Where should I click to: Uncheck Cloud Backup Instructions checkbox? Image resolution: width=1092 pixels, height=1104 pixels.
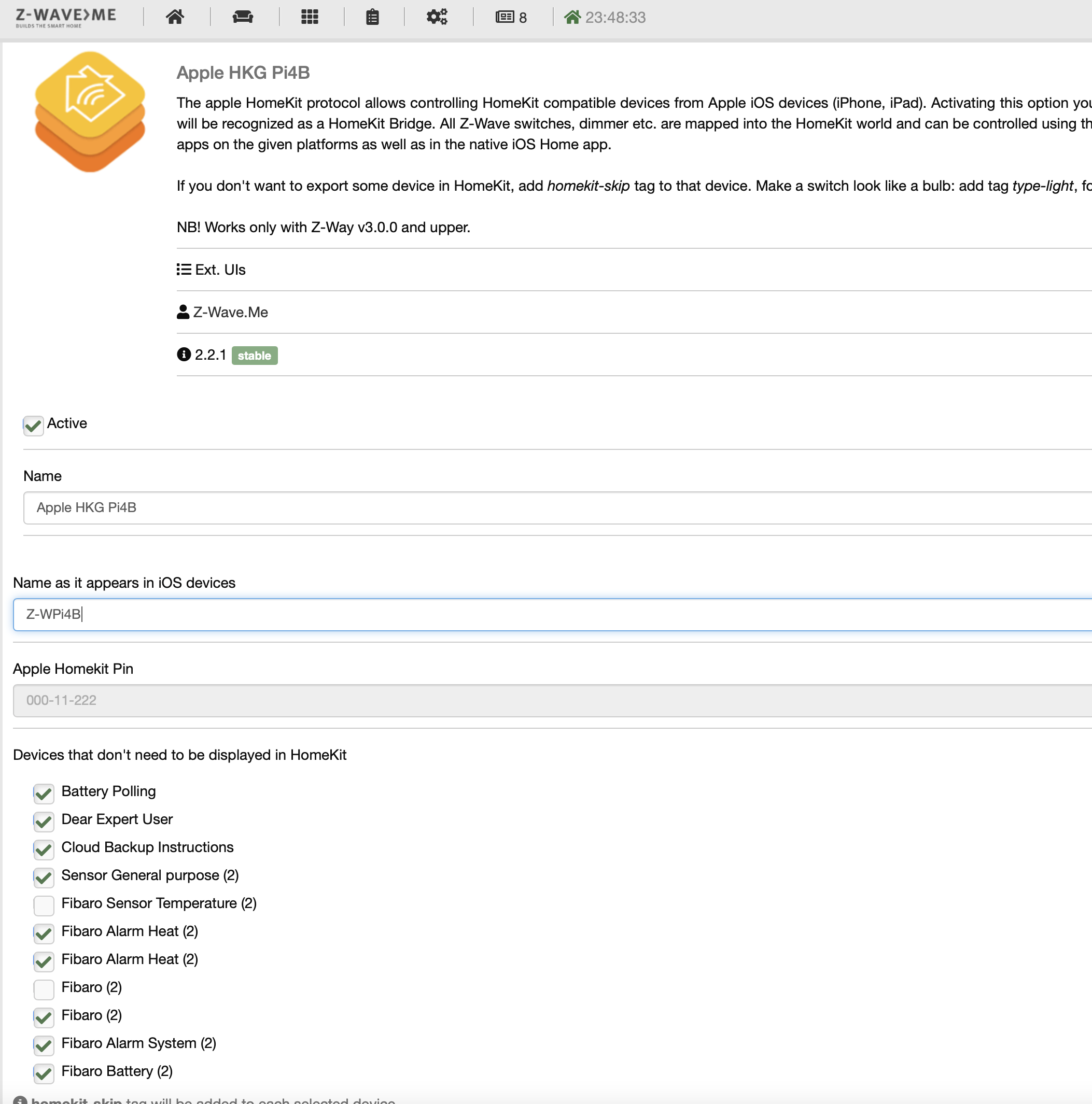(44, 849)
